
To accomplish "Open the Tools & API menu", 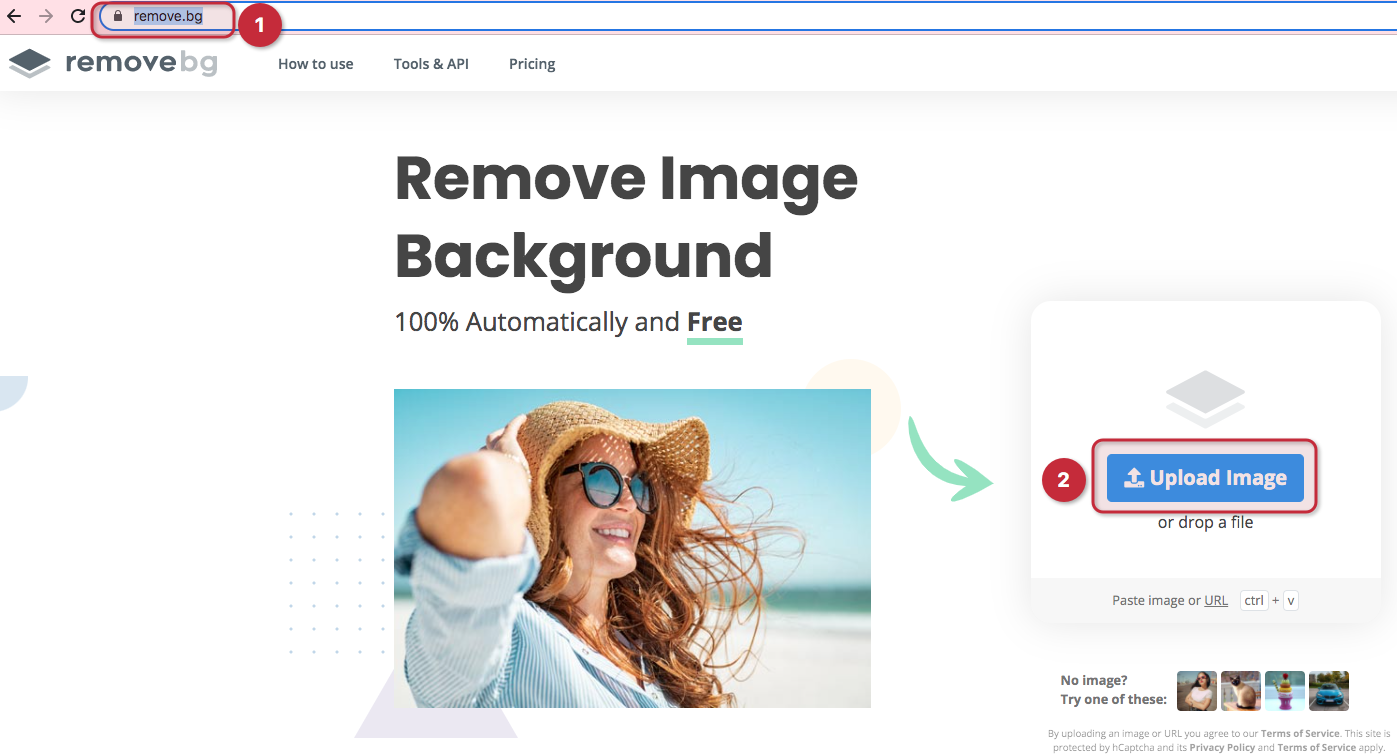I will coord(431,64).
